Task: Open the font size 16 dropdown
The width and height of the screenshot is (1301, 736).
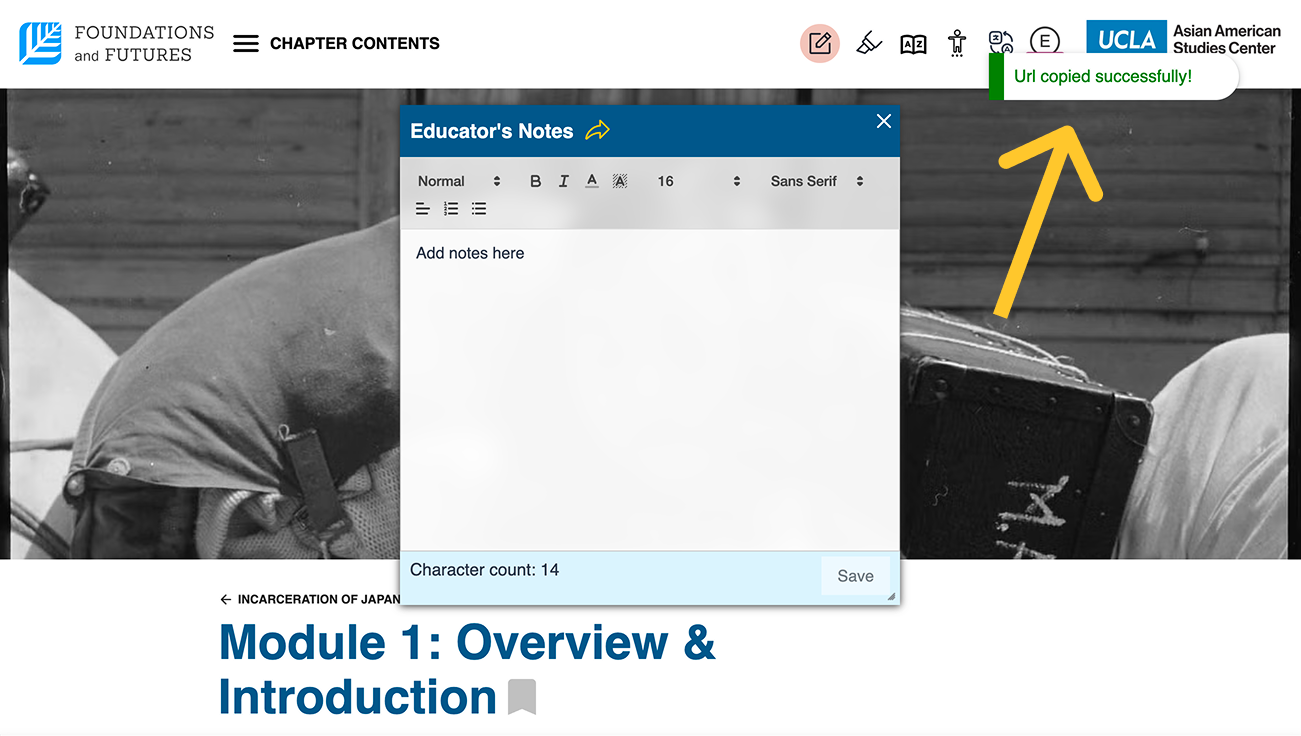Action: (x=698, y=181)
